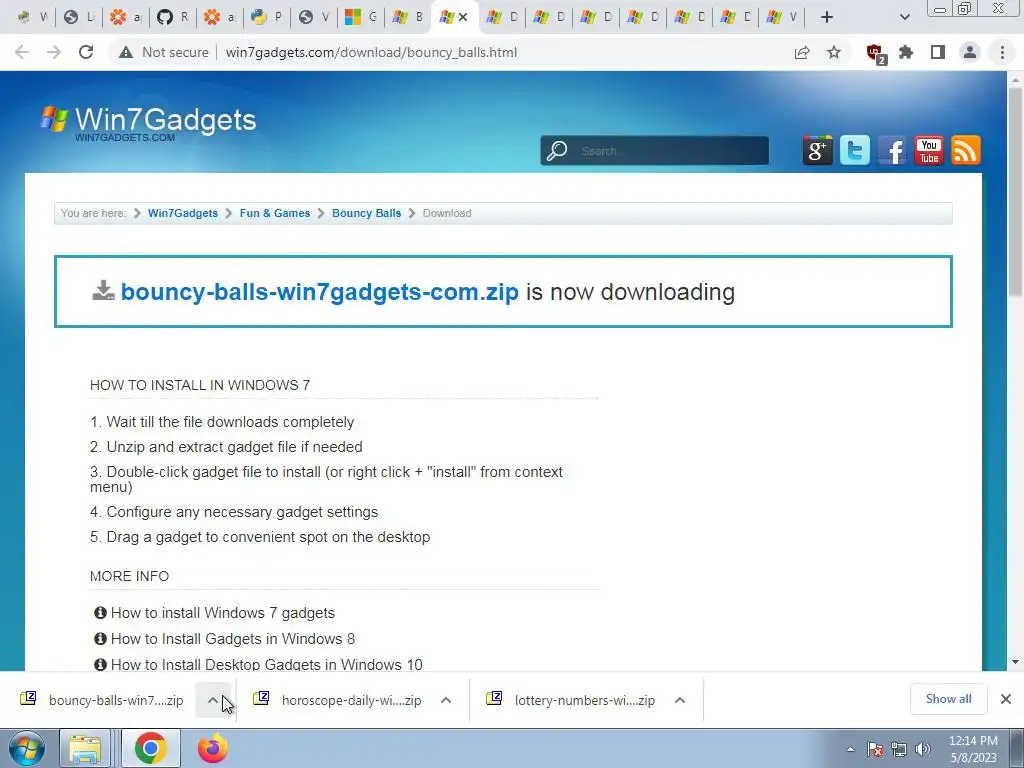Open Firefox from taskbar

click(213, 748)
